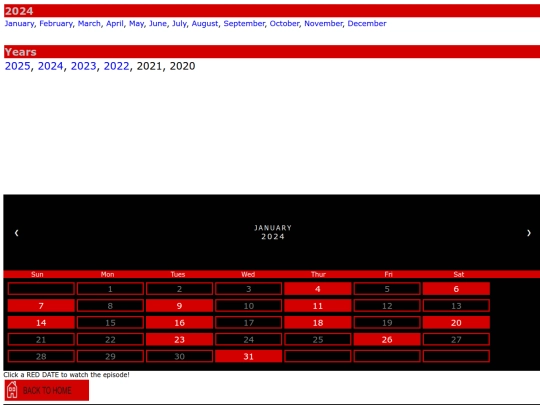Click the Sat weekday header
This screenshot has height=405, width=540.
(459, 274)
